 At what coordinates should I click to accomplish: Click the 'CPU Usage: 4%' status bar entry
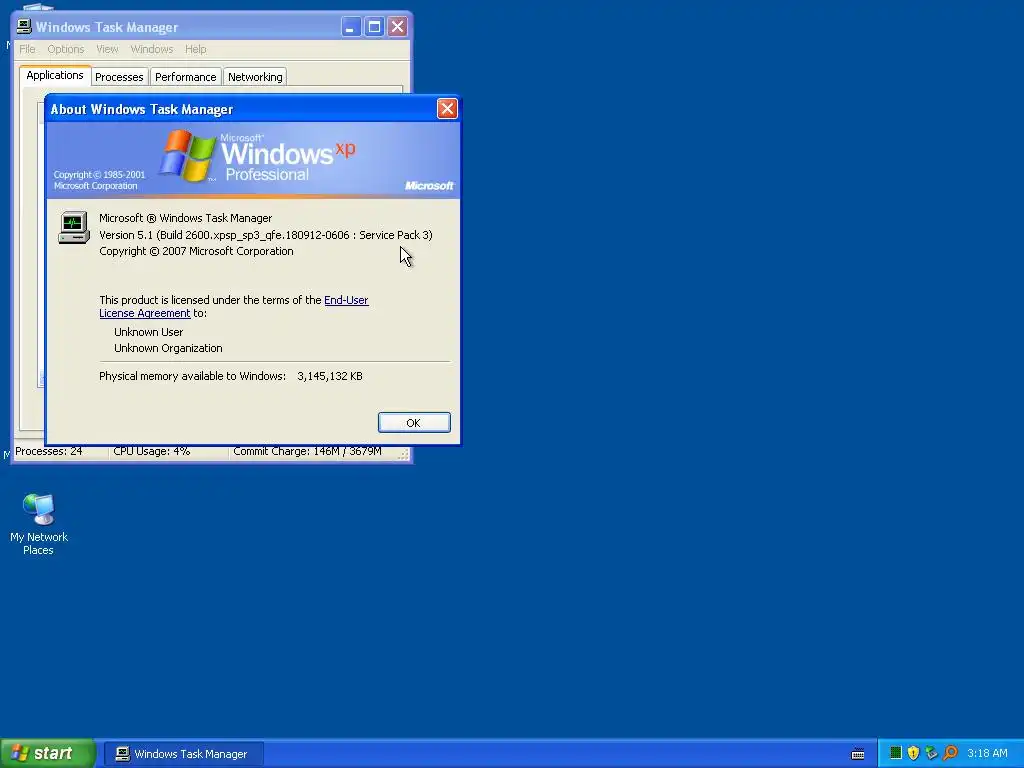[x=152, y=451]
